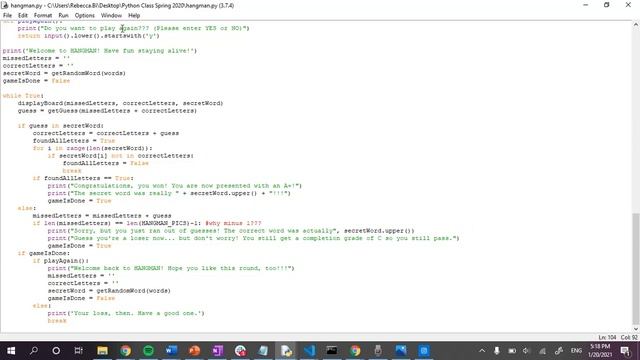This screenshot has height=360, width=640.
Task: Open Microsoft Word from the taskbar
Action: [171, 351]
